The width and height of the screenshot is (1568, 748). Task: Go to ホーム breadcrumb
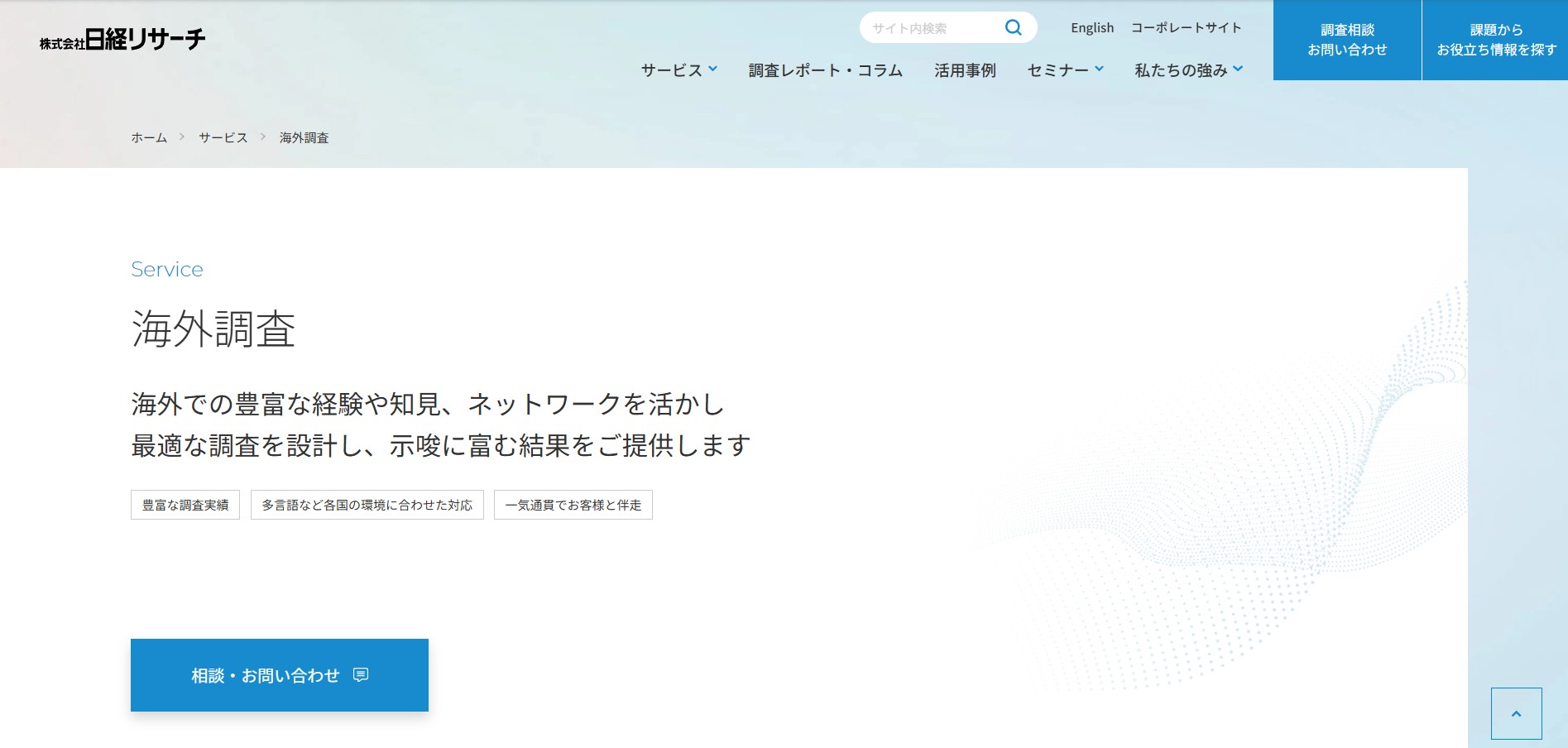149,137
